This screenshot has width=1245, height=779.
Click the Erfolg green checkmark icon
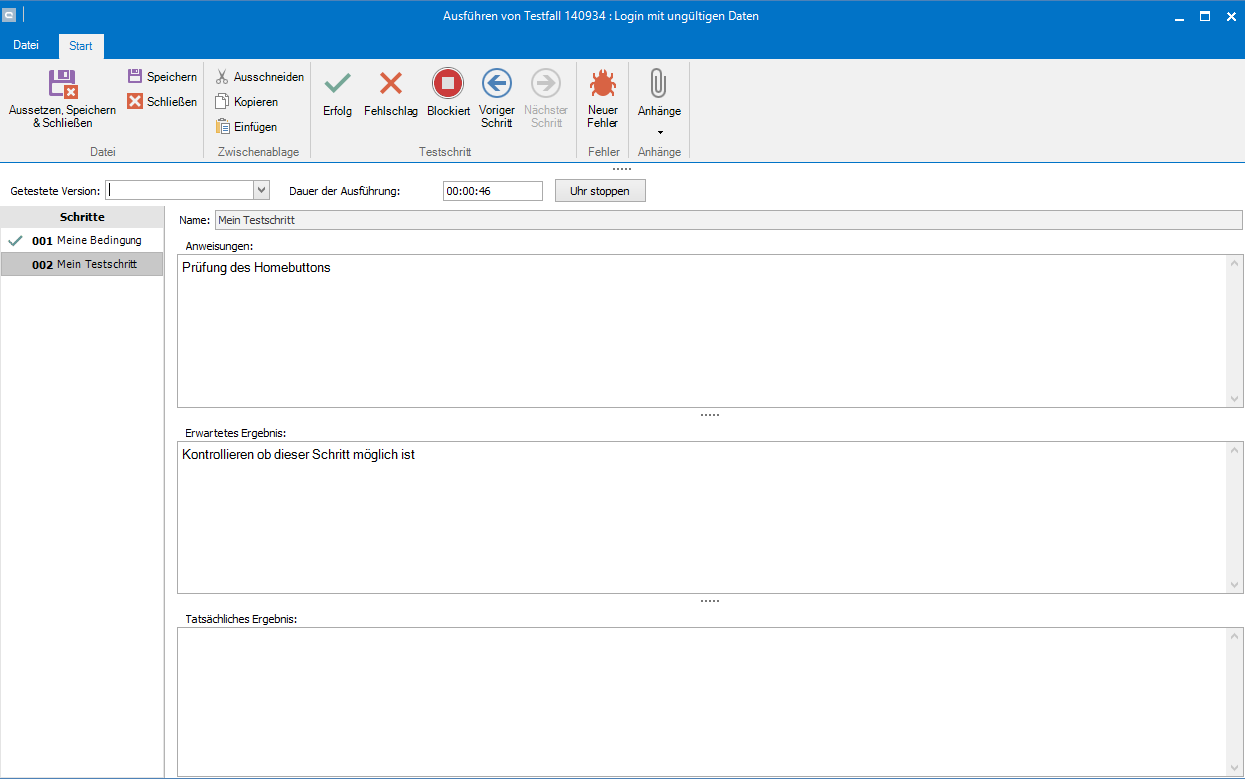click(x=337, y=84)
